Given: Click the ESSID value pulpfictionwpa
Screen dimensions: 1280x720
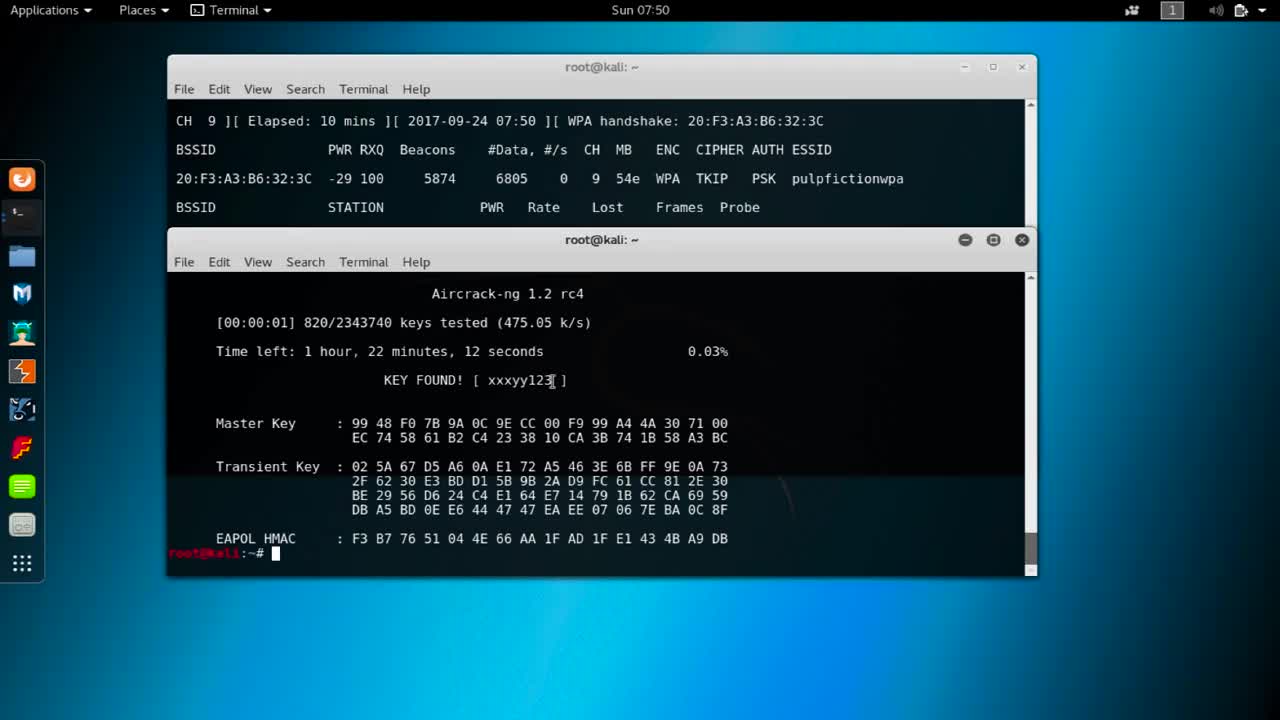Looking at the screenshot, I should tap(847, 179).
